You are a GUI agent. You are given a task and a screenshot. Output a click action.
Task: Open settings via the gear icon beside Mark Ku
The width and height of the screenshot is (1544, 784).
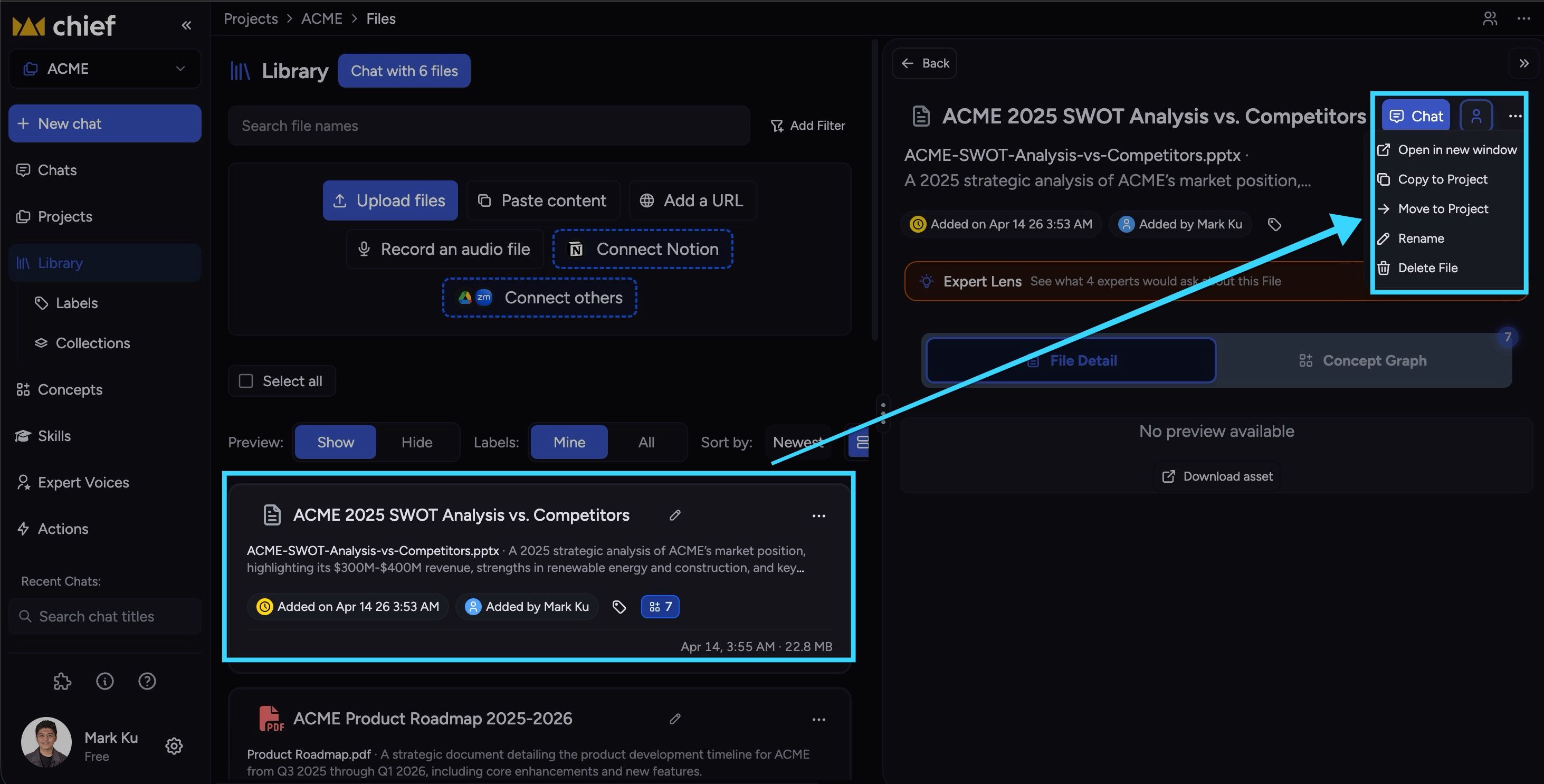tap(174, 746)
